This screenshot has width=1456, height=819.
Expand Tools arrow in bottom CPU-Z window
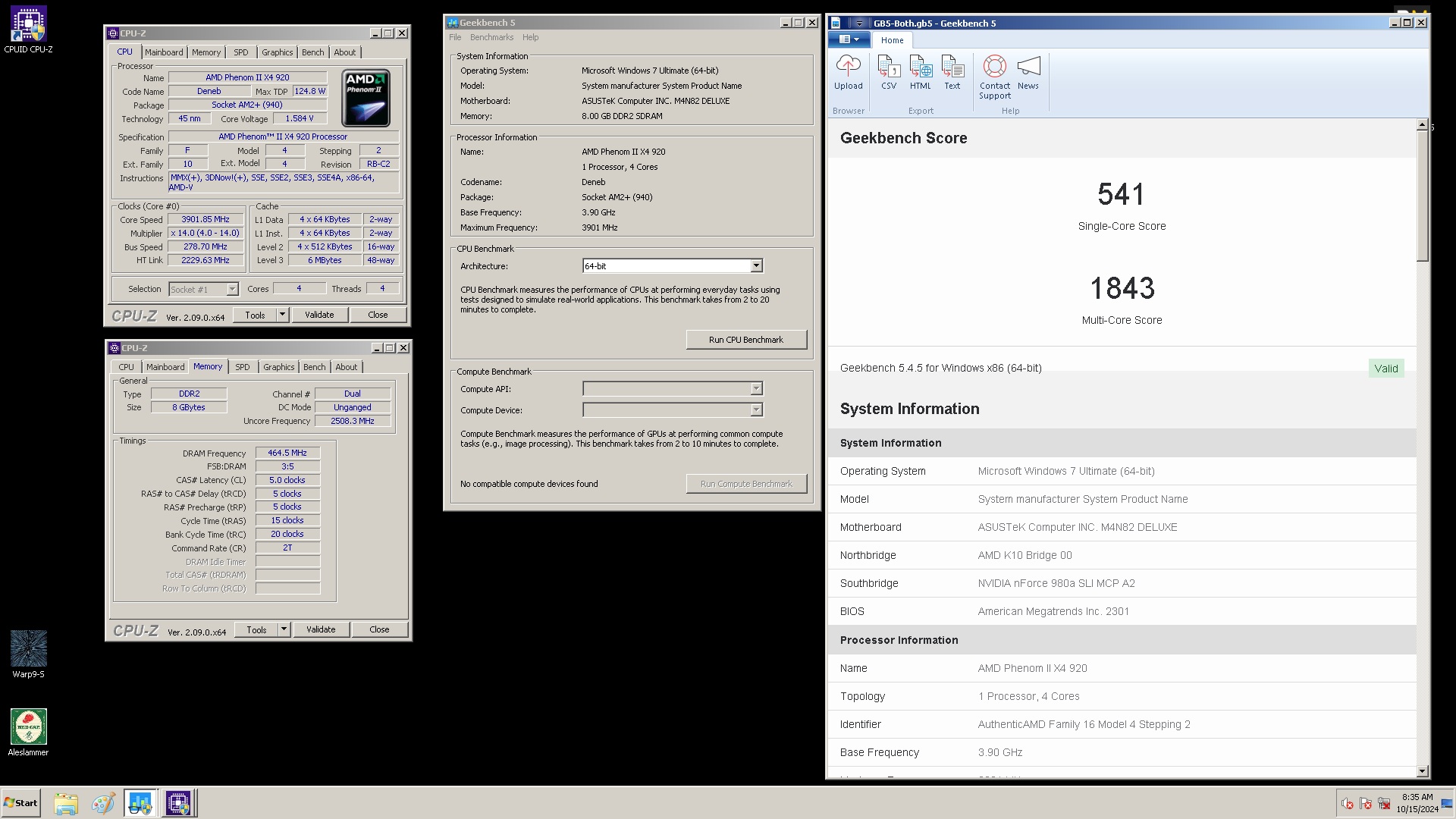coord(284,629)
